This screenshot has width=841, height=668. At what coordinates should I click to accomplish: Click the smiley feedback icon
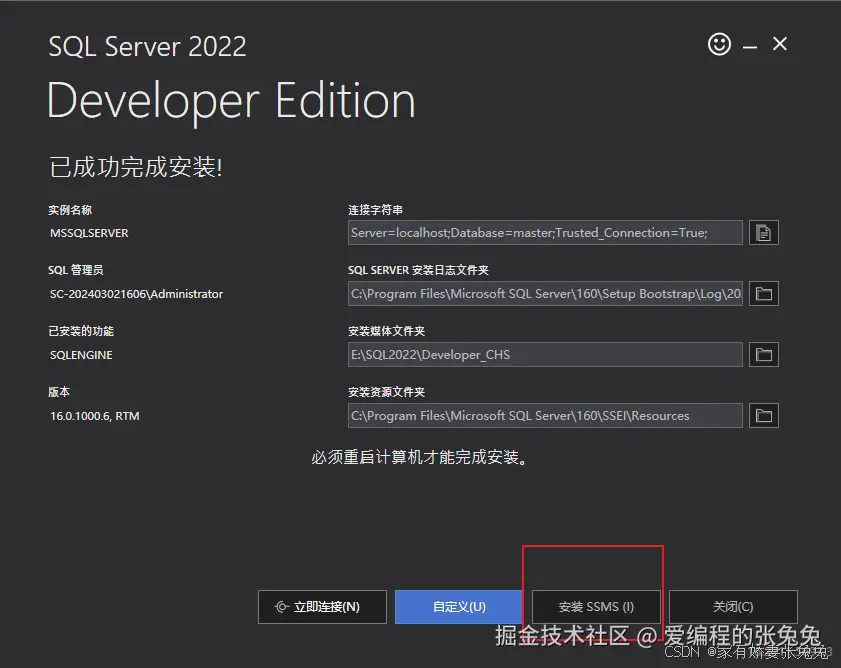719,44
